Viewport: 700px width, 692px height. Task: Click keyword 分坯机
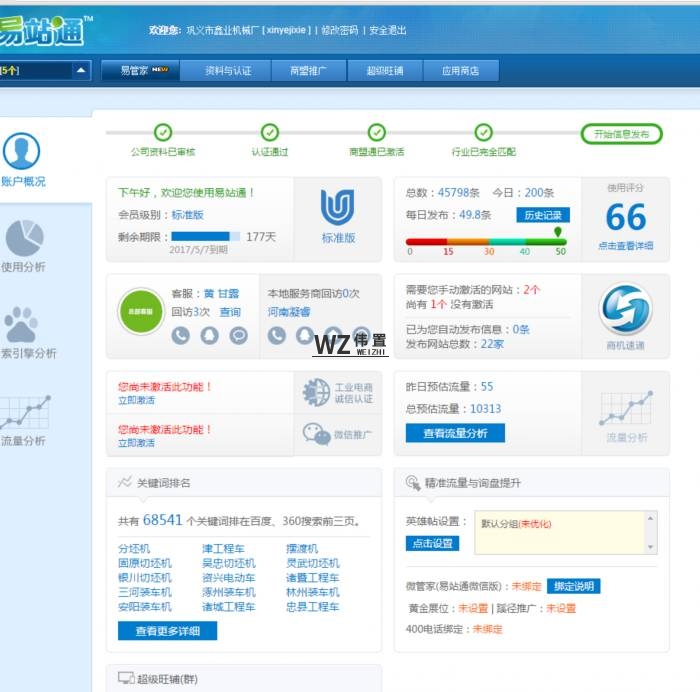[x=134, y=548]
